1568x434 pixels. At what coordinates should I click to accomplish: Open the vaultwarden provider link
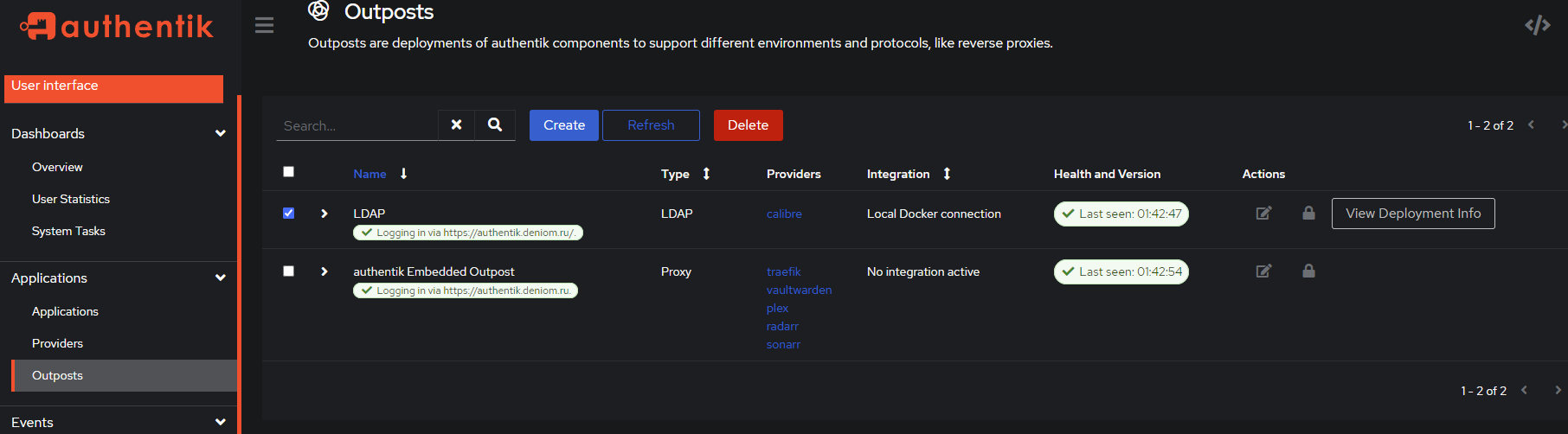click(799, 290)
